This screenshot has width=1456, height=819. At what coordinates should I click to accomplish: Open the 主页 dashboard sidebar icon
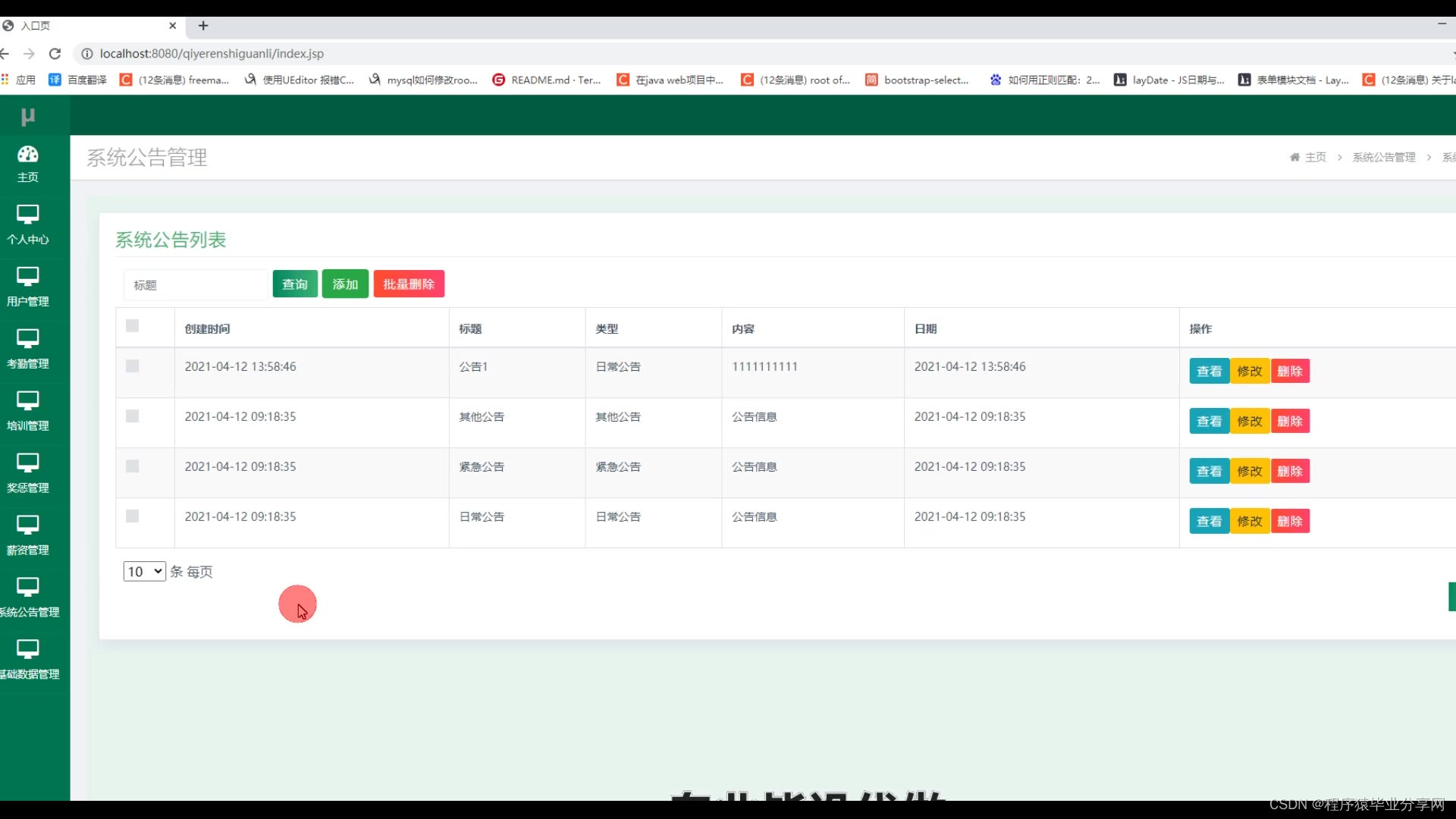click(x=28, y=155)
